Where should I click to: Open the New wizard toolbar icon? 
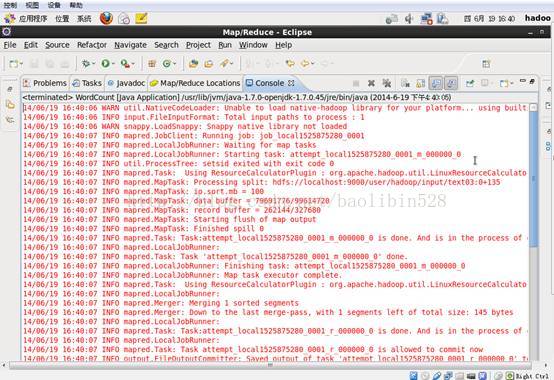pyautogui.click(x=14, y=64)
